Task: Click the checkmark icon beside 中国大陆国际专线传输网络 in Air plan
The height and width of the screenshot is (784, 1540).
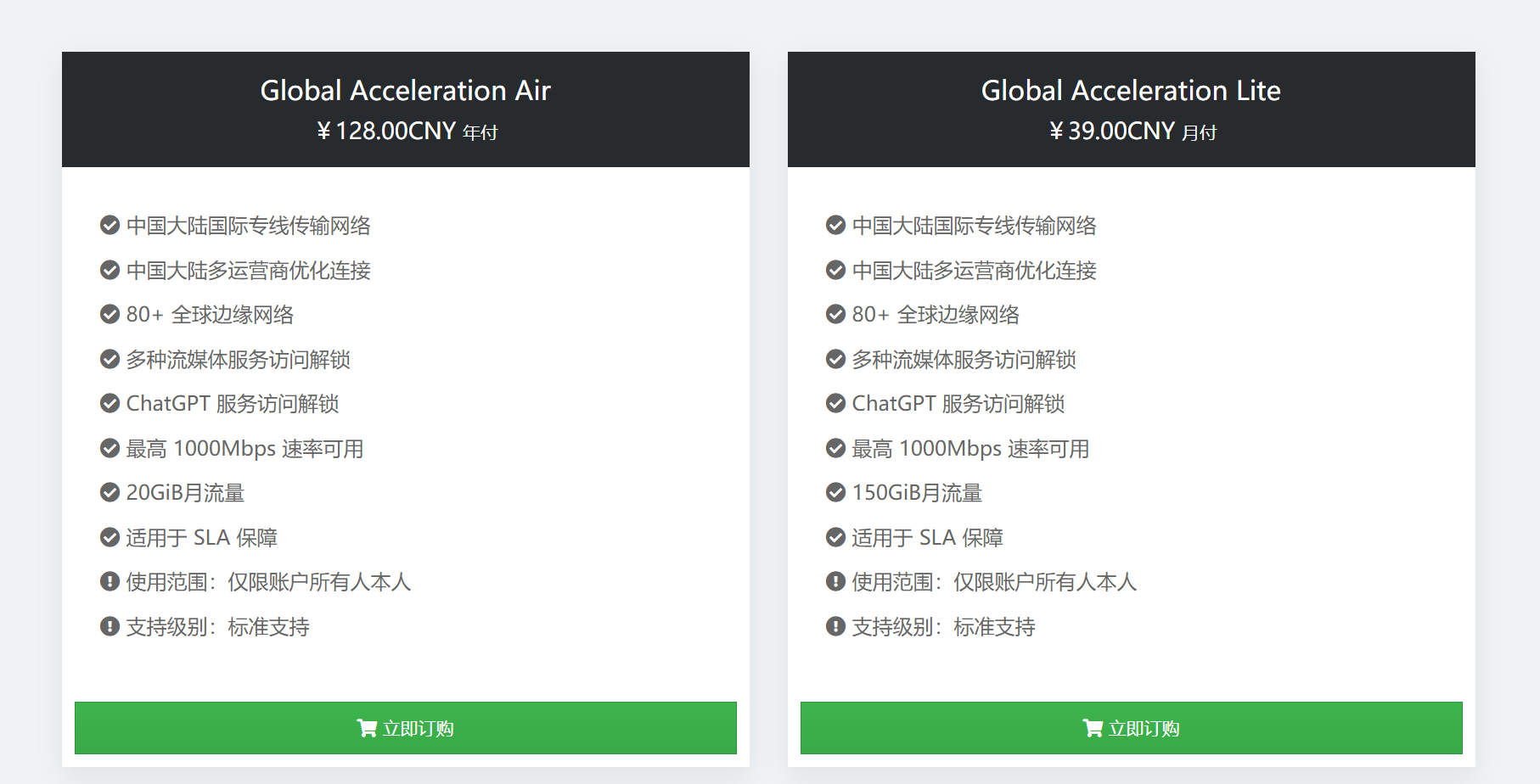Action: point(110,225)
